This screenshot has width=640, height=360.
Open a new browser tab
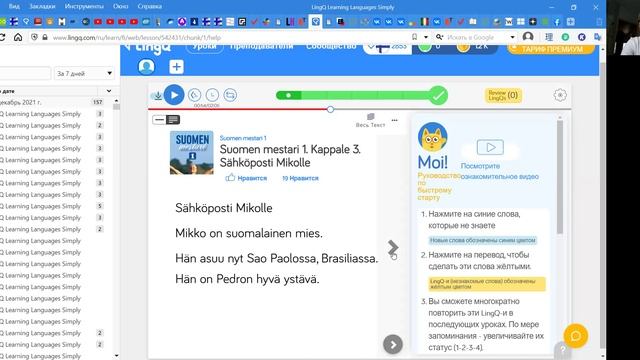[571, 22]
